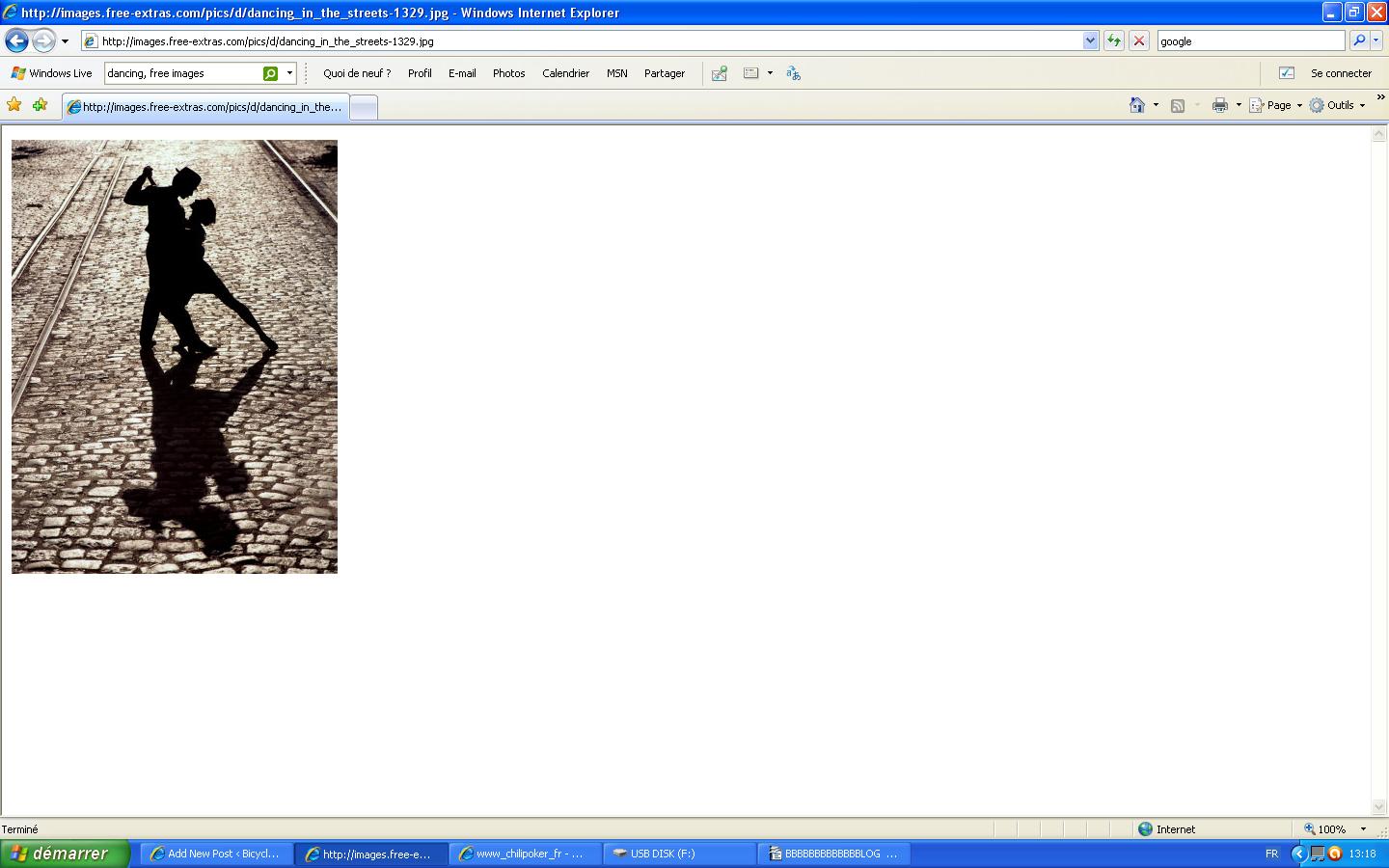Print the page with printer icon

(x=1220, y=105)
